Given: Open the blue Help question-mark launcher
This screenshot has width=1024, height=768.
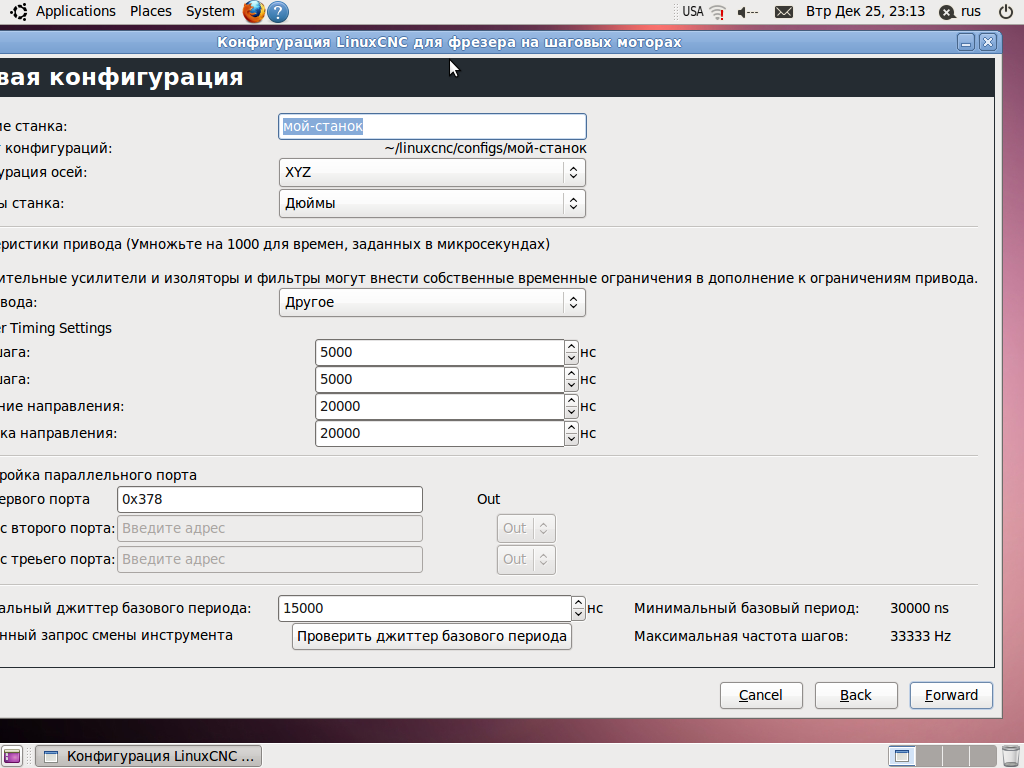Looking at the screenshot, I should click(x=278, y=12).
